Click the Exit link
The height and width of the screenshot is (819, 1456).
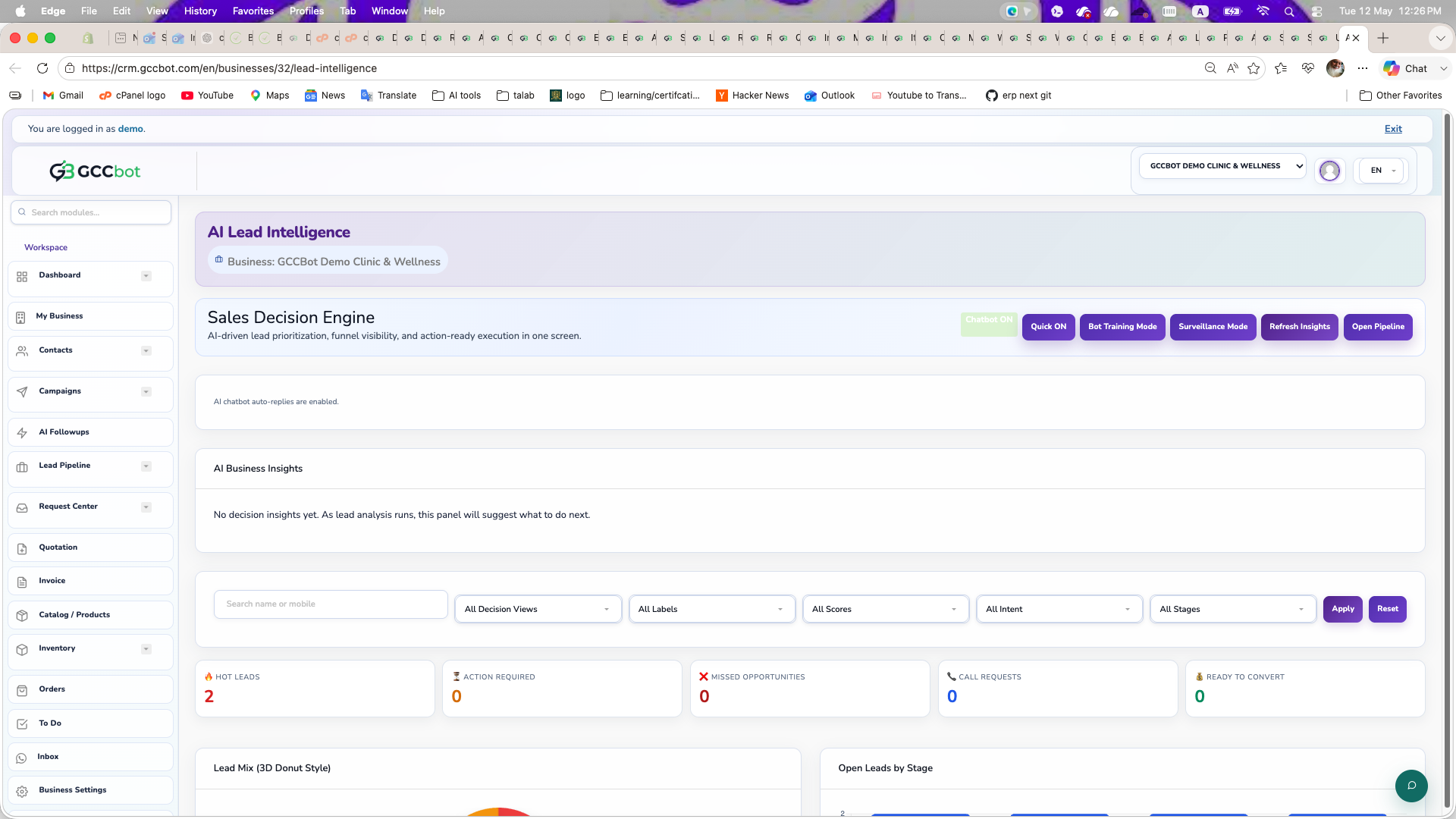coord(1393,129)
